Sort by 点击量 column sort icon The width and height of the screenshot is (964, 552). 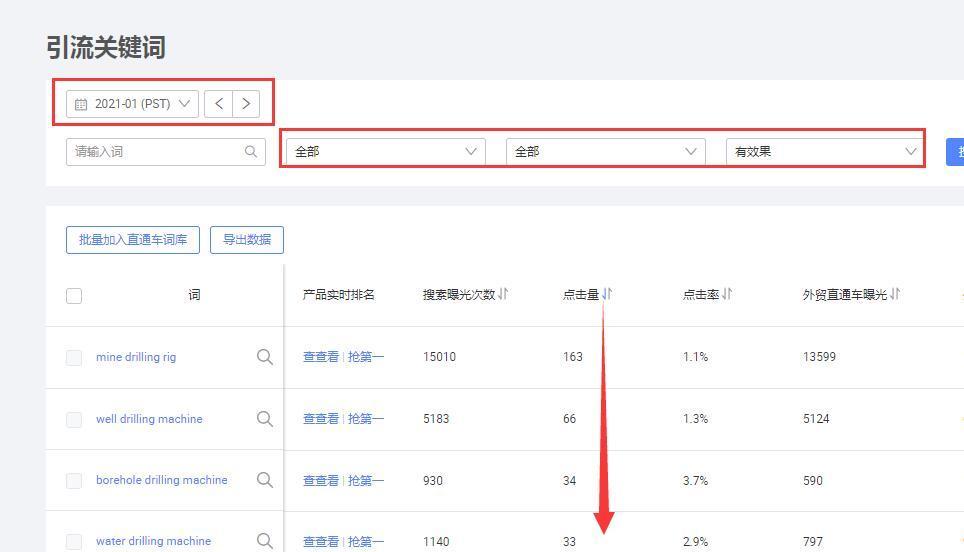coord(607,294)
